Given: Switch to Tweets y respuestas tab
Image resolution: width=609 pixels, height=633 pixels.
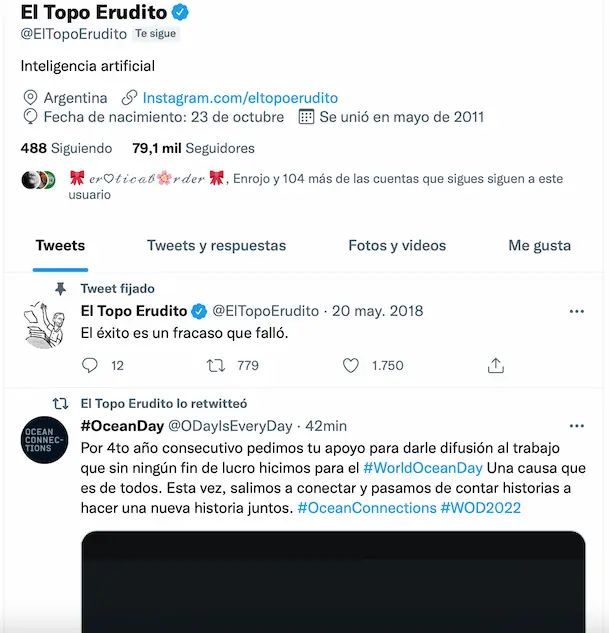Looking at the screenshot, I should tap(216, 246).
